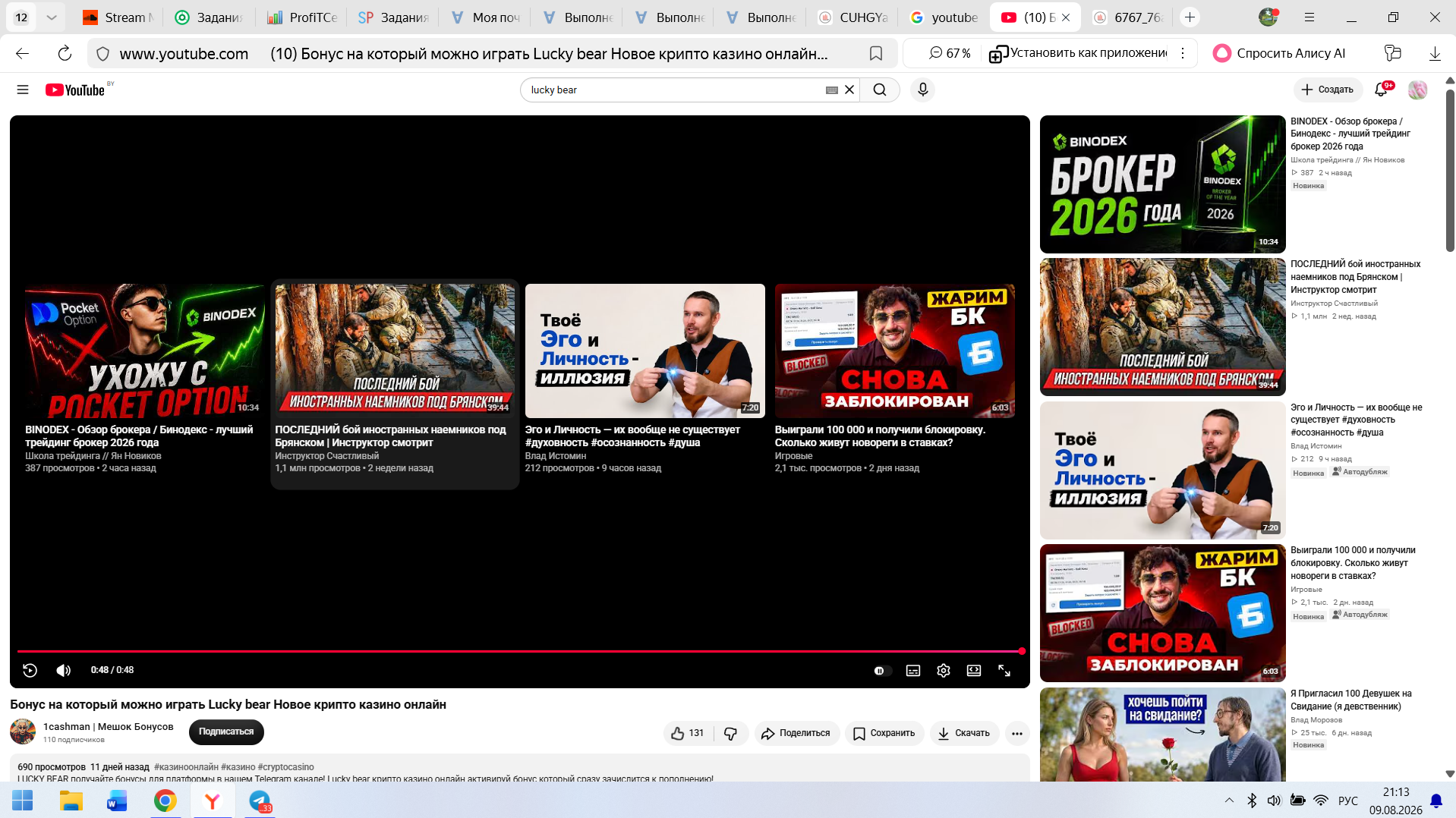Switch to the Моя поч tab
The height and width of the screenshot is (818, 1456).
pos(485,17)
